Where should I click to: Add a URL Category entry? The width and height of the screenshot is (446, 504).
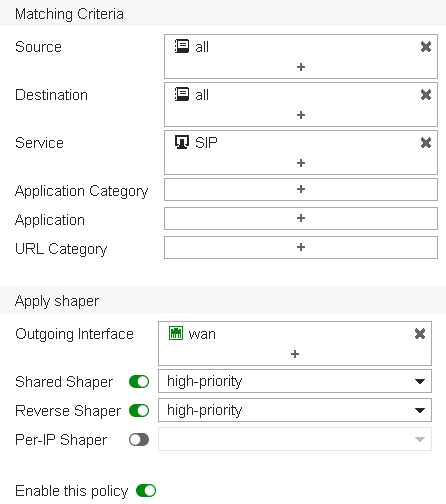tap(301, 247)
